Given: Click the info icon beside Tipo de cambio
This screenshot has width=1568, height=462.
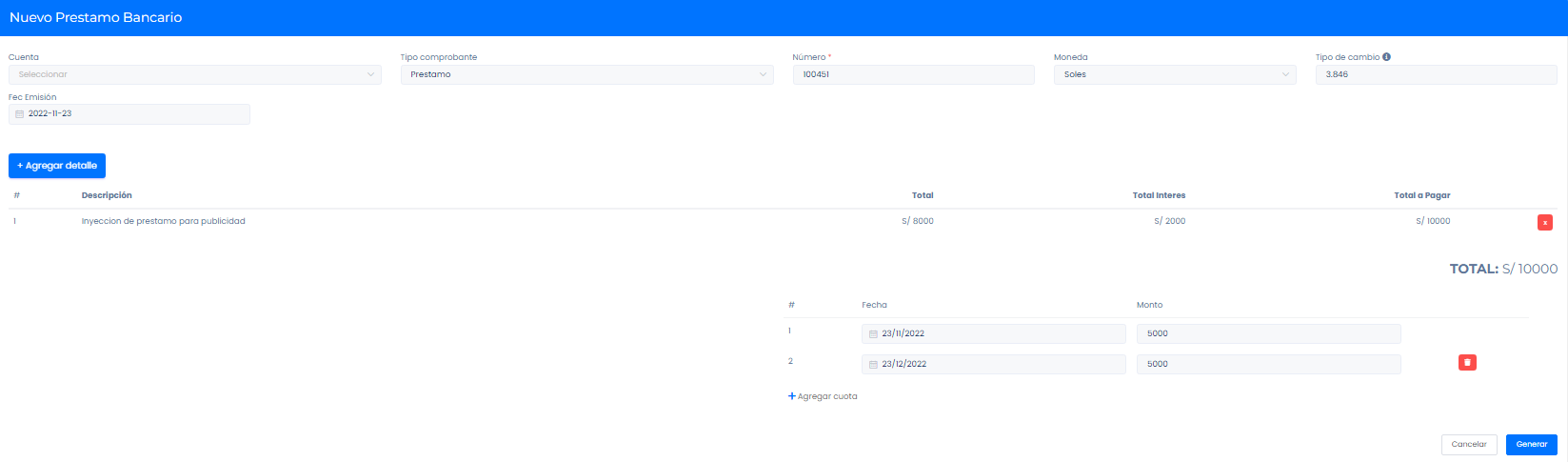Looking at the screenshot, I should coord(1386,57).
